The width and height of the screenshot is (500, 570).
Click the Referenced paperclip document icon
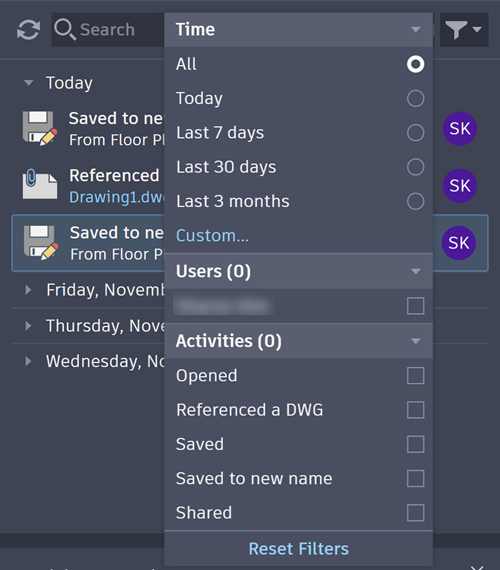[40, 184]
